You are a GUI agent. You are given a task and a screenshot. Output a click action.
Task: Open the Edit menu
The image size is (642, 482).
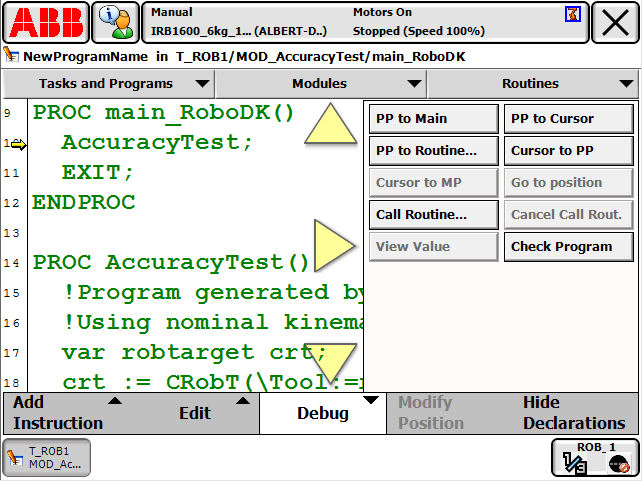196,413
